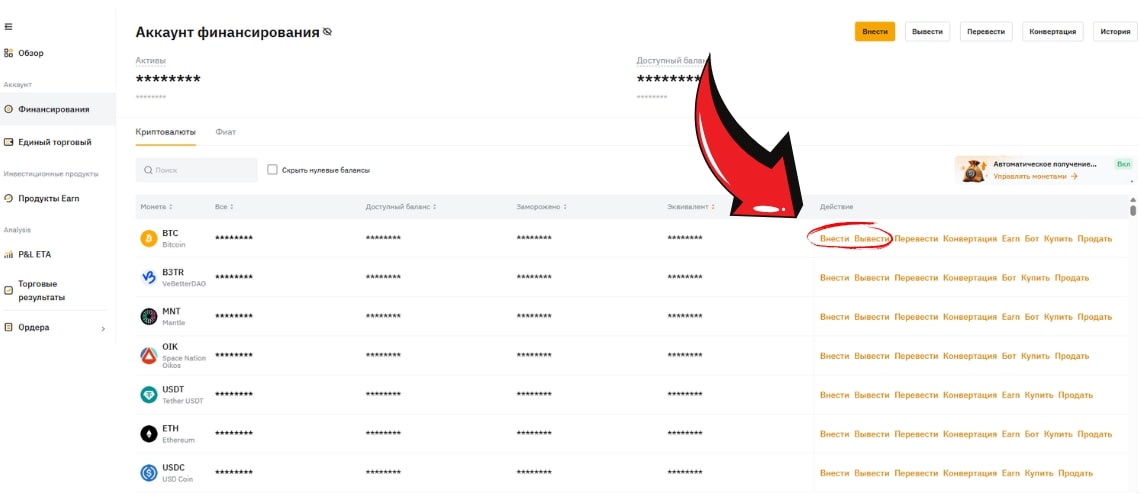
Task: Click the top yellow Внести button
Action: point(875,32)
